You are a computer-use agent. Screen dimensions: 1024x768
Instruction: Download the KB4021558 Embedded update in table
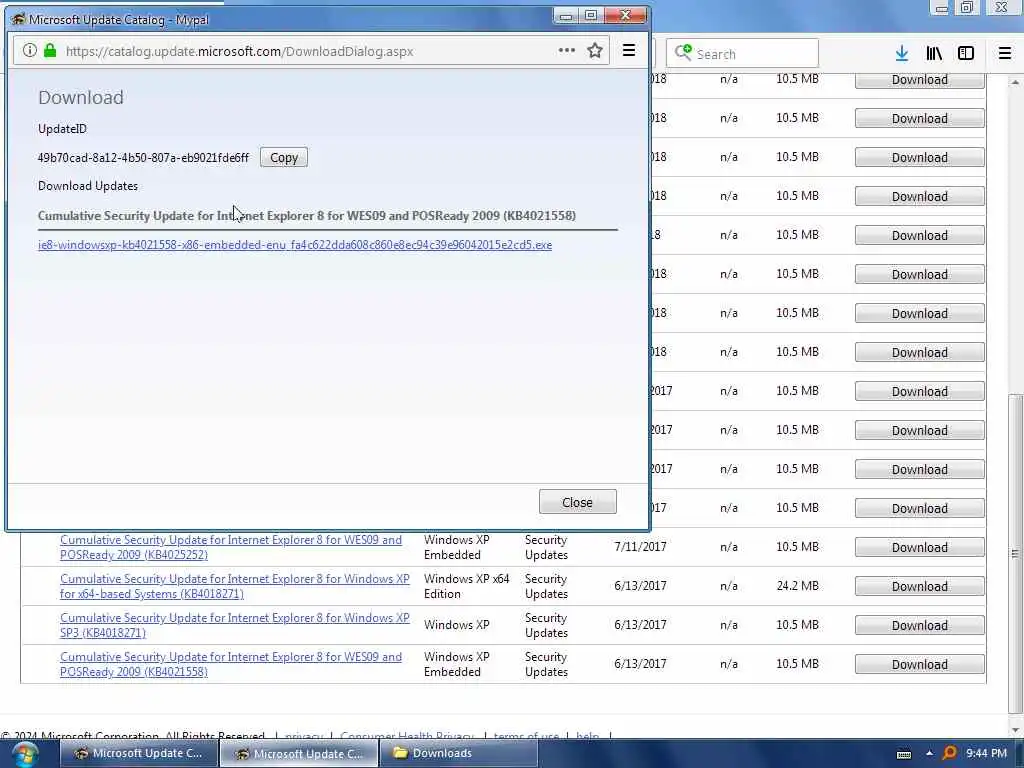[x=920, y=664]
